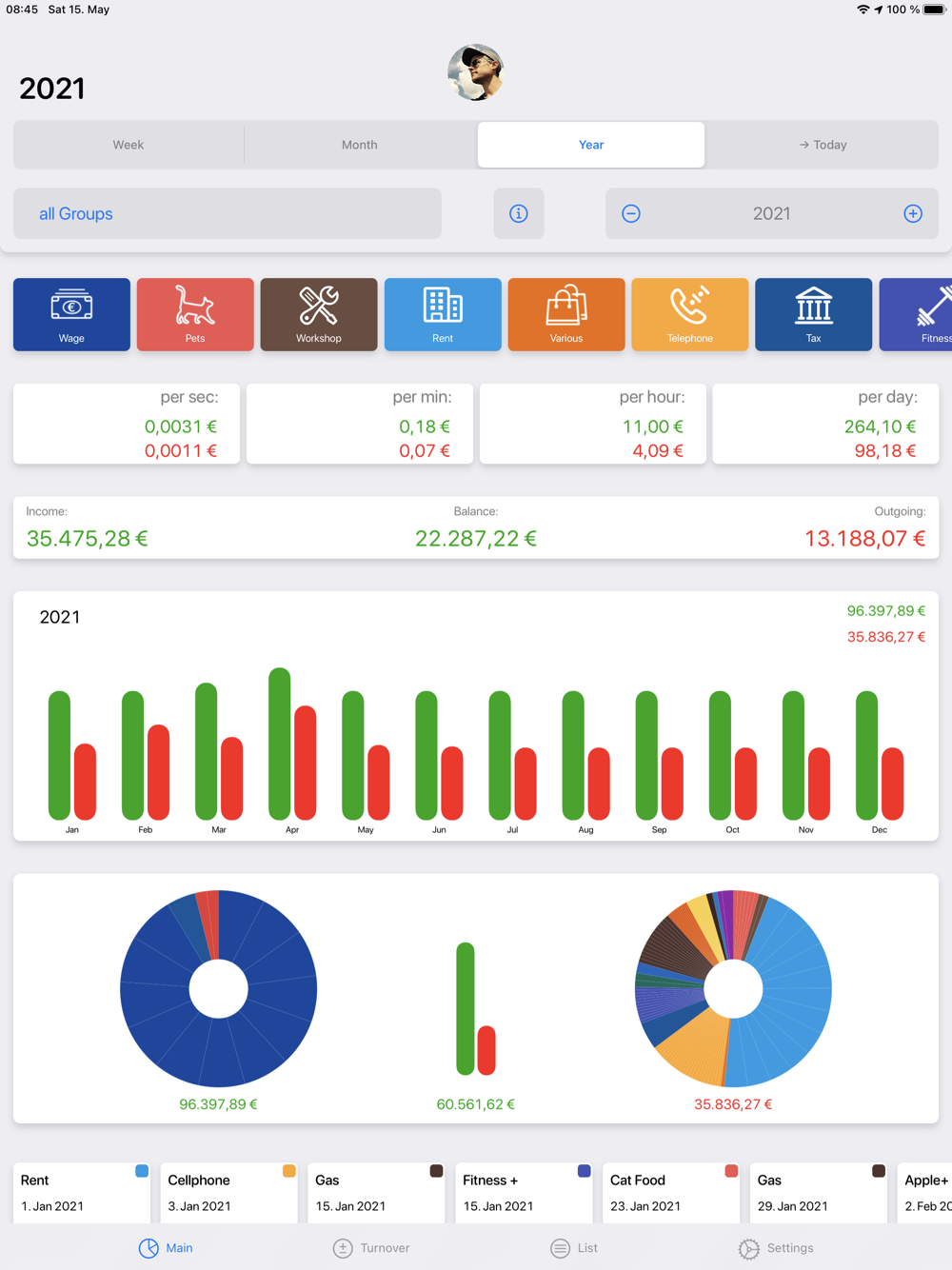The height and width of the screenshot is (1270, 952).
Task: Open the Rent 1. Jan 2021 entry
Action: click(x=82, y=1193)
